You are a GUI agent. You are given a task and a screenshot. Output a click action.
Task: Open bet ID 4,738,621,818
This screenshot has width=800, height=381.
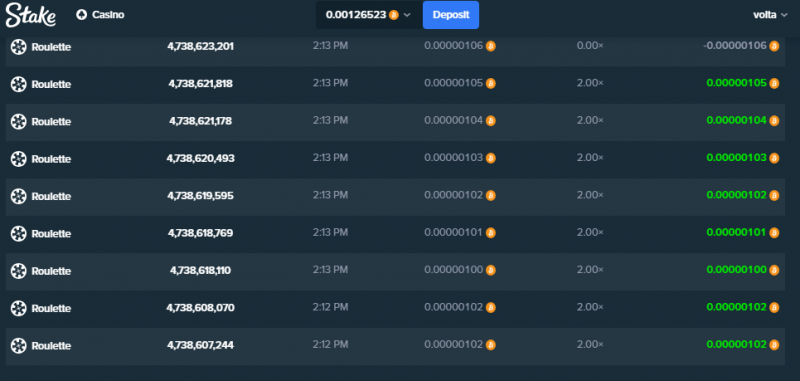click(x=201, y=84)
